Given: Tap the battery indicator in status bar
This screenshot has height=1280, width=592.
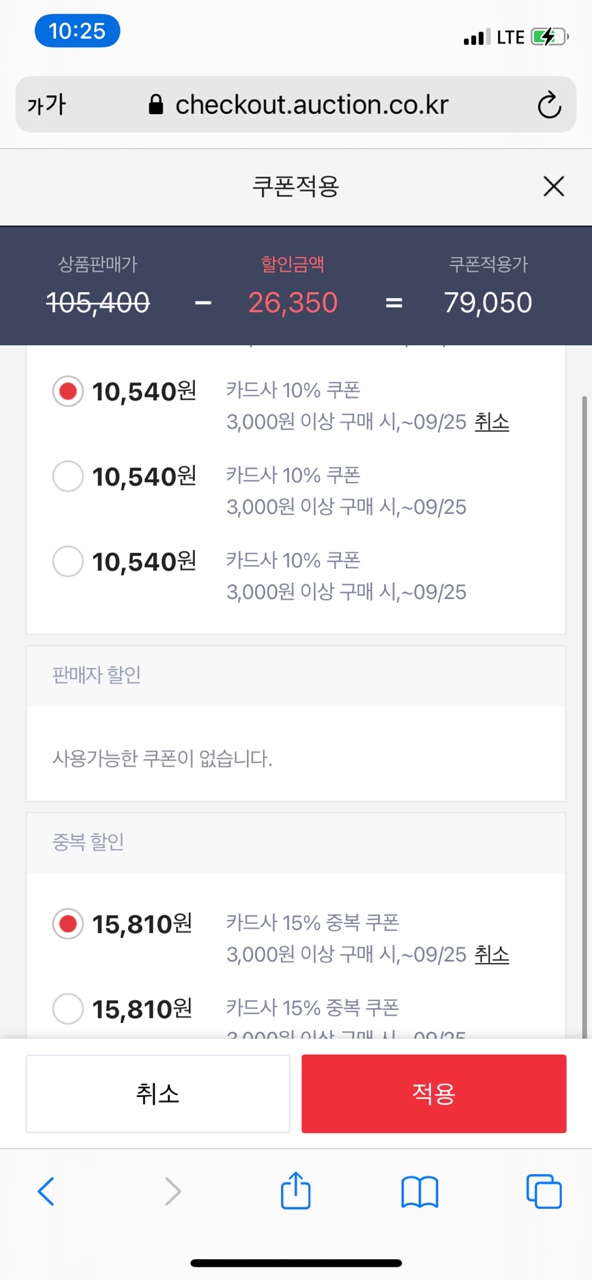Looking at the screenshot, I should (550, 37).
